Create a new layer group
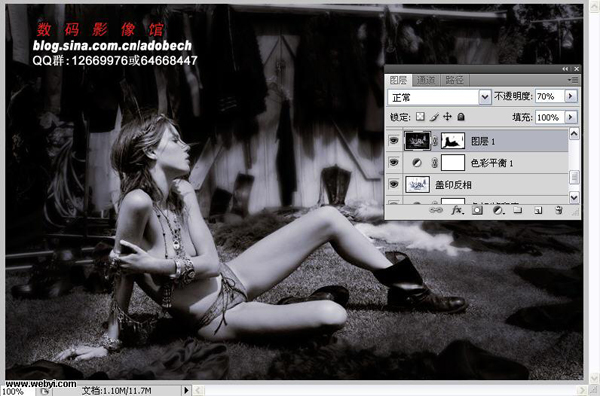The height and width of the screenshot is (396, 600). (x=518, y=210)
